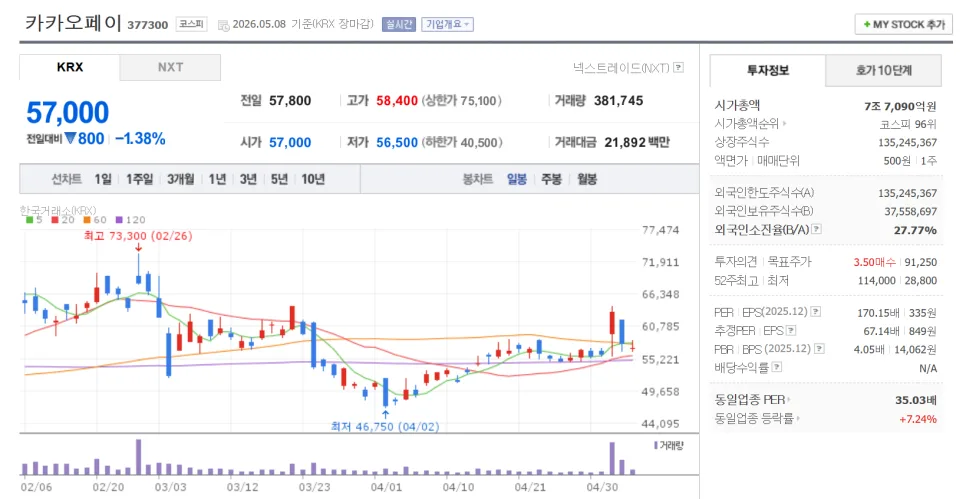Select the 1주일 line chart period
Viewport: 966px width, 499px height.
click(139, 179)
